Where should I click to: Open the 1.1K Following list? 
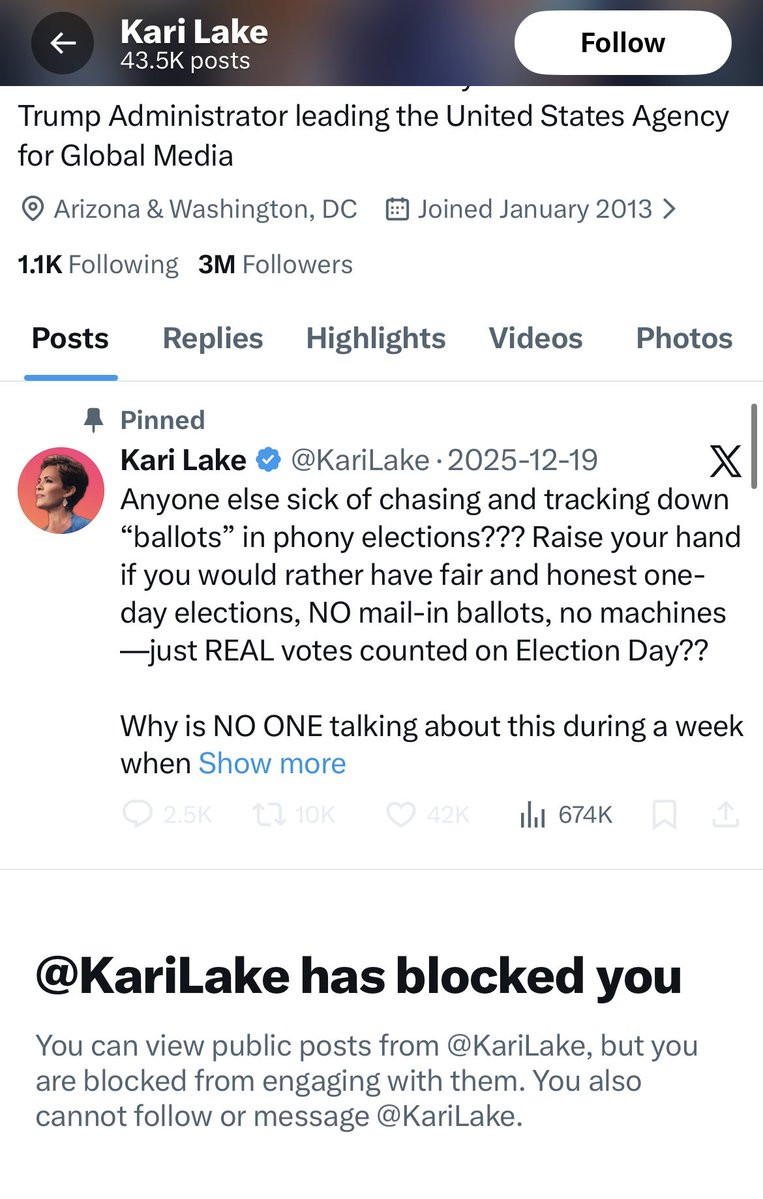97,264
